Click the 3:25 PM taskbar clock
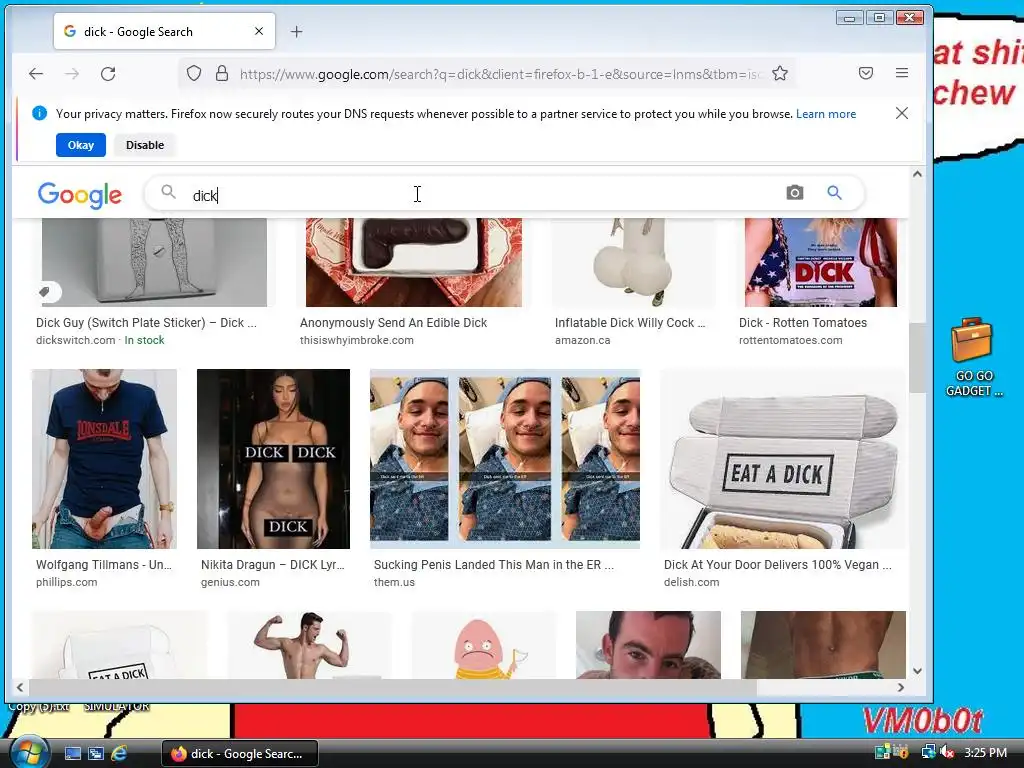 (x=985, y=753)
